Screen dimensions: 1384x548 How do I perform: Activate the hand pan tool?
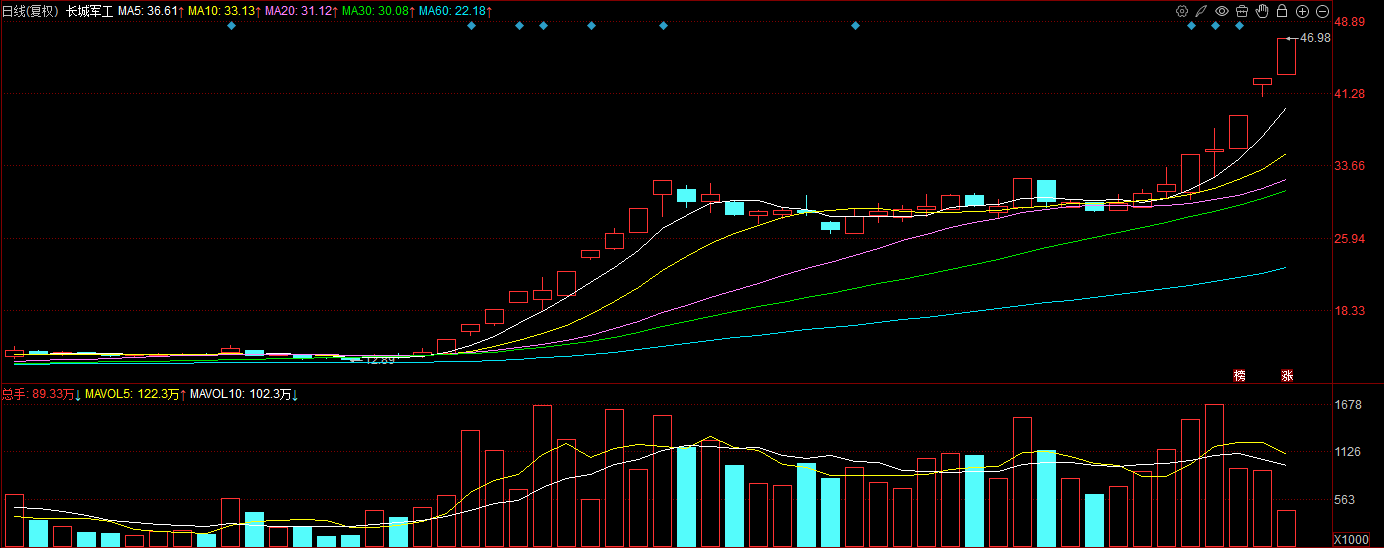[x=1262, y=11]
